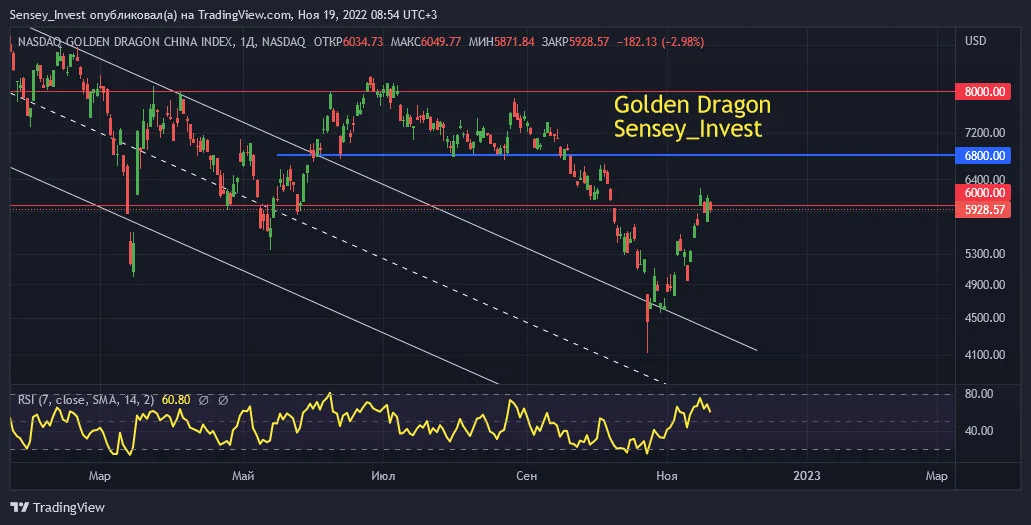Click the publication header Sensey_Invest опубликовал(а) на TradingView.com
The image size is (1031, 525).
pos(150,14)
